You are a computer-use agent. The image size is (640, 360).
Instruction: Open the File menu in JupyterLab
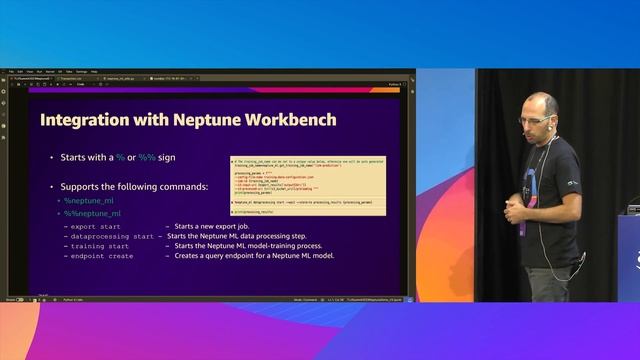[x=11, y=72]
